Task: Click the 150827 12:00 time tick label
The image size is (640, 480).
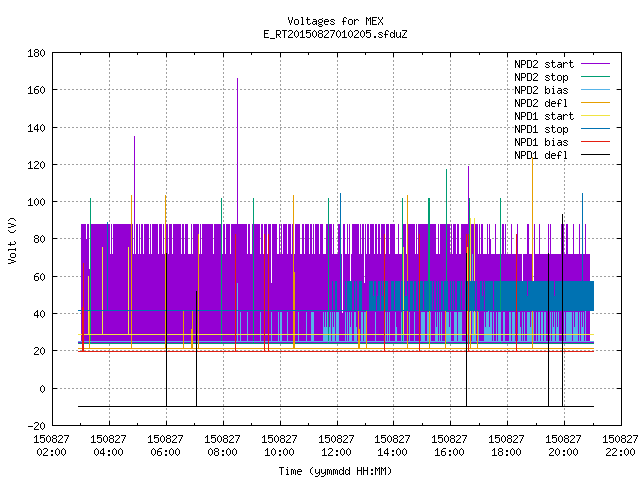Action: pos(336,446)
